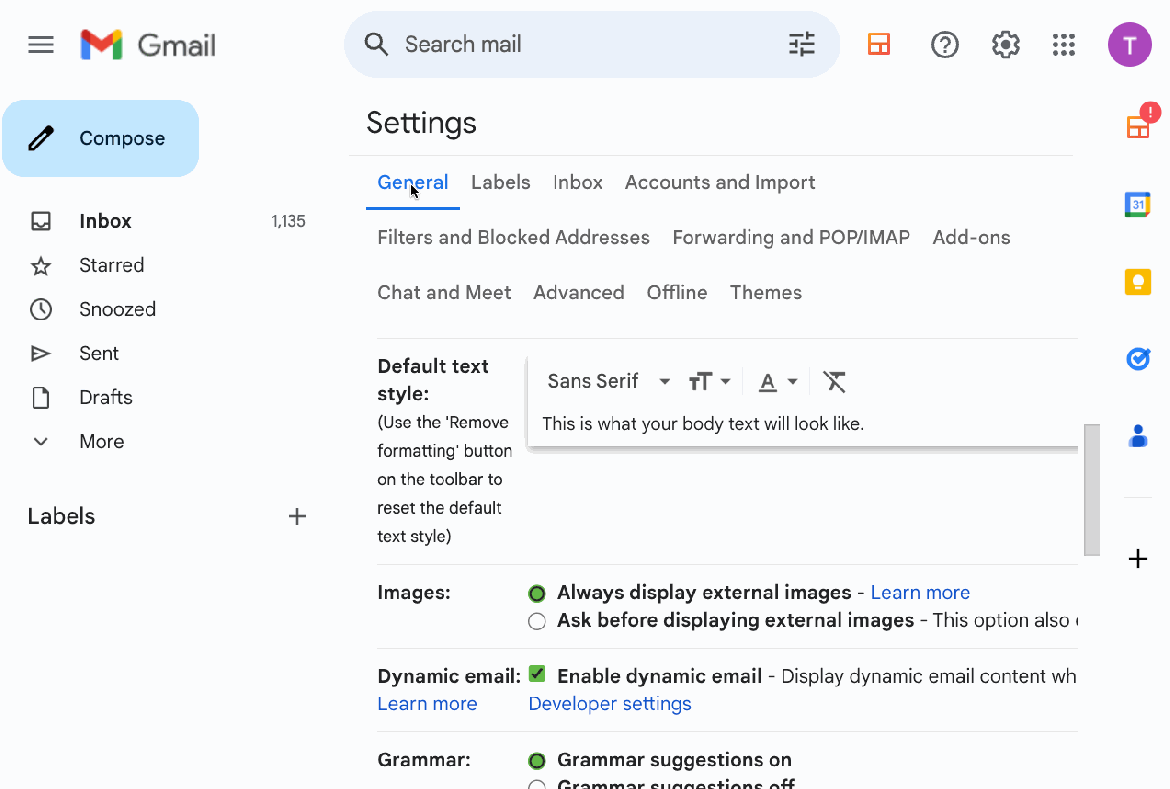Go to Drafts folder
Screen dimensions: 1170x789
(x=105, y=397)
